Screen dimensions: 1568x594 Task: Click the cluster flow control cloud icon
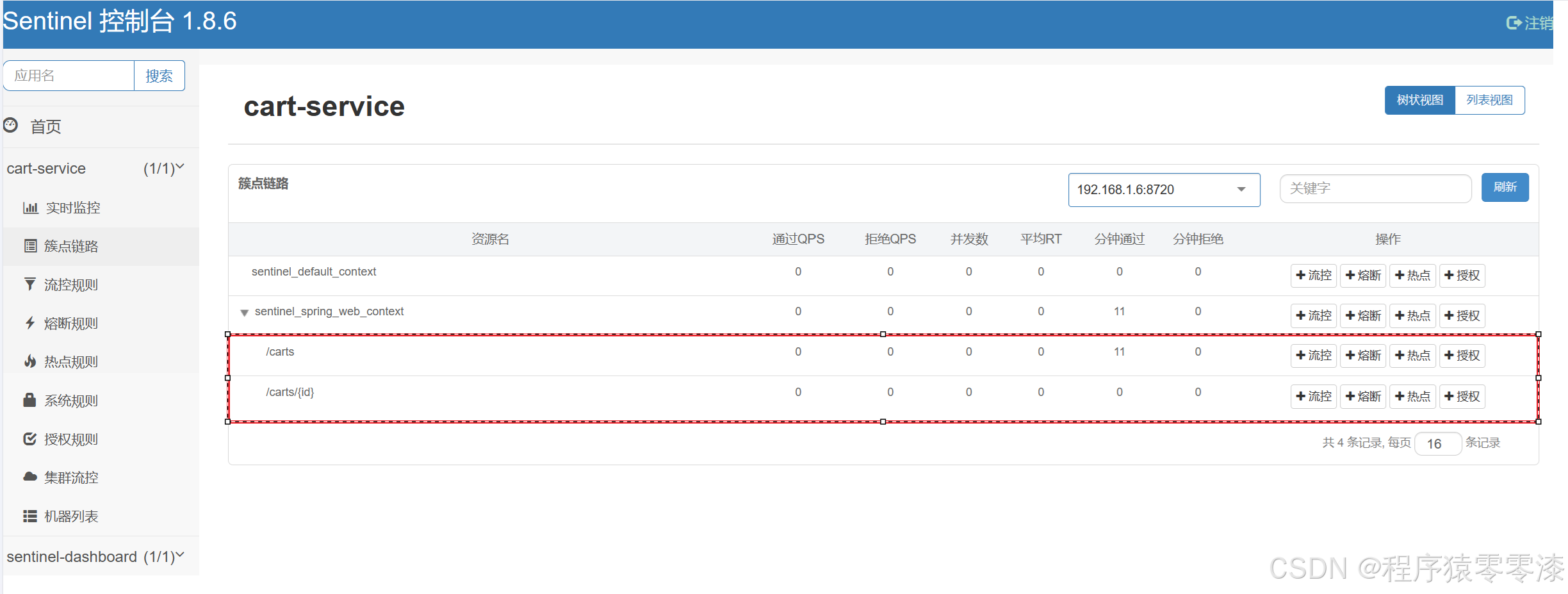(30, 477)
